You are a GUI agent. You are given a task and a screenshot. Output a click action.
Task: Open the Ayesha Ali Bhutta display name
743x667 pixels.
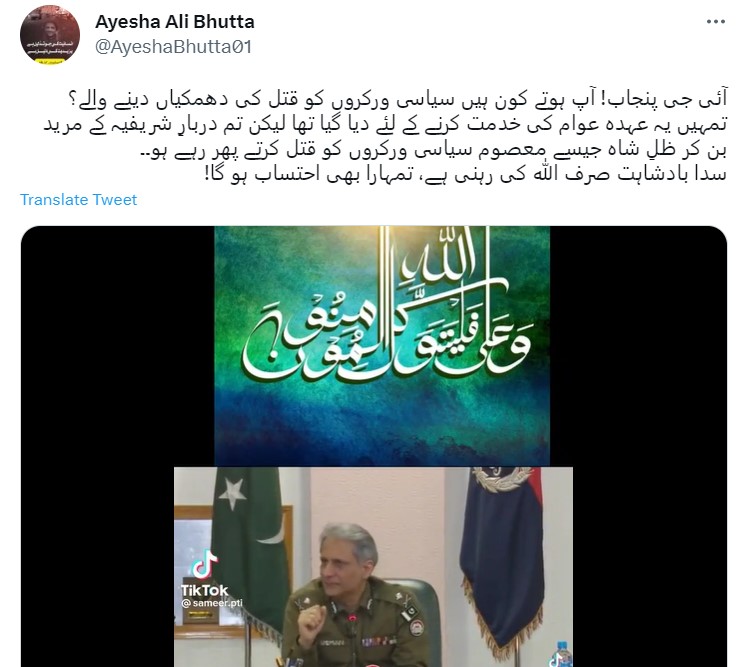(175, 22)
